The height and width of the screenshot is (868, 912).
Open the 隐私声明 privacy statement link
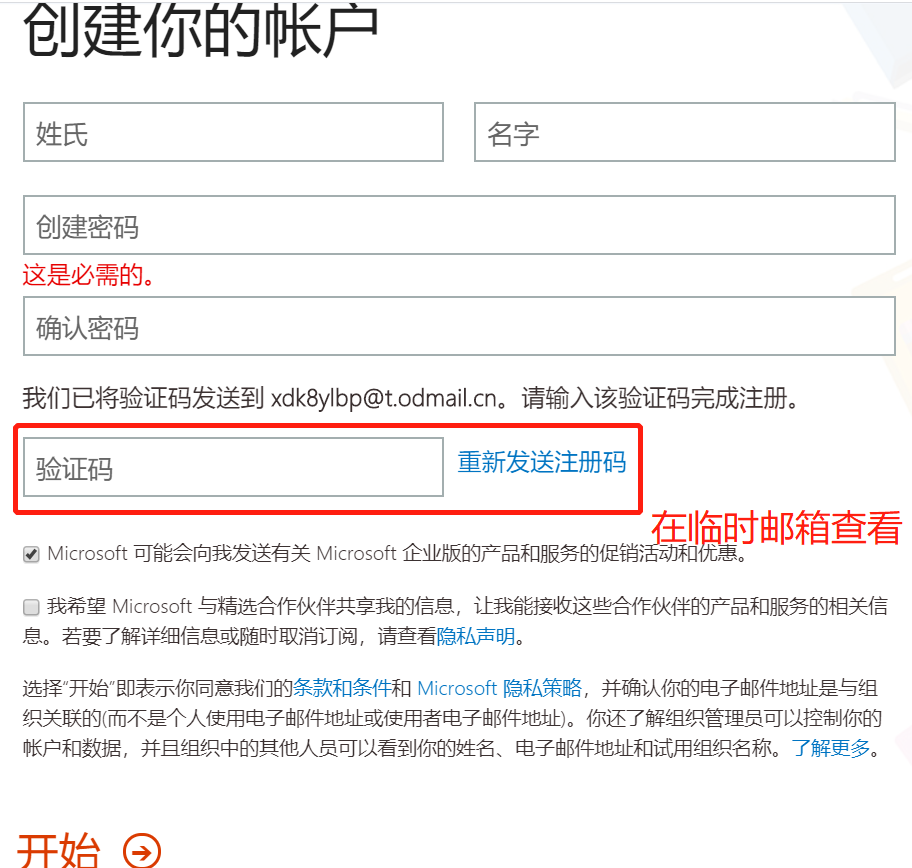coord(476,636)
